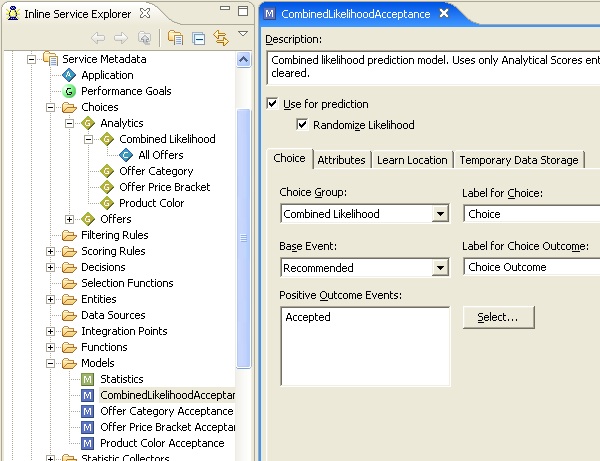This screenshot has width=600, height=461.
Task: Switch to the Attributes tab
Action: (x=341, y=160)
